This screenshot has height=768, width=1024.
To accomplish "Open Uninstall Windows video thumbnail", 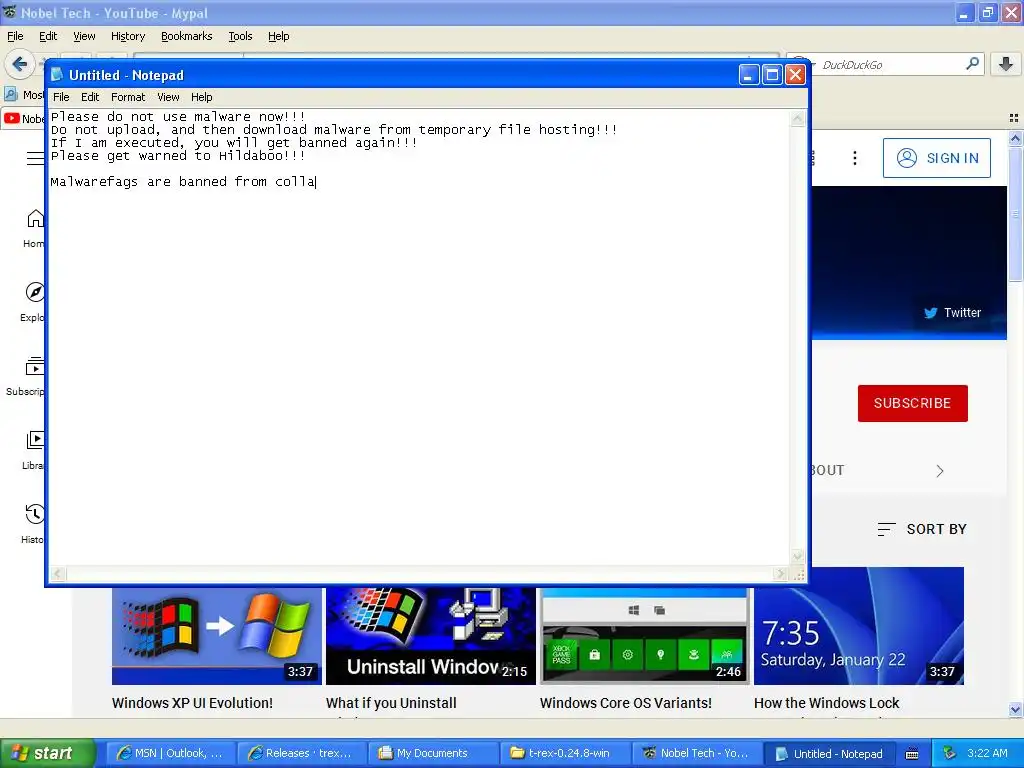I will [430, 635].
